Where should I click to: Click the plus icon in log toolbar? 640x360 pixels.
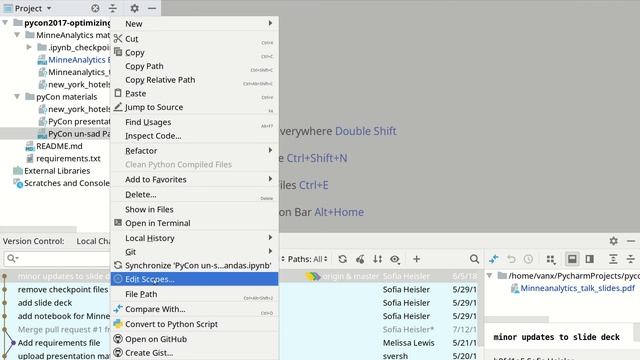416,259
